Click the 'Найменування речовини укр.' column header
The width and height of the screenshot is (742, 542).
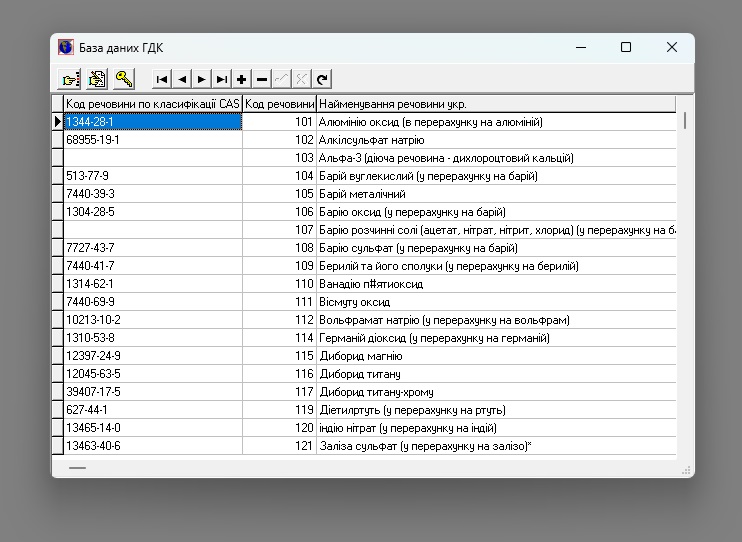click(x=495, y=104)
